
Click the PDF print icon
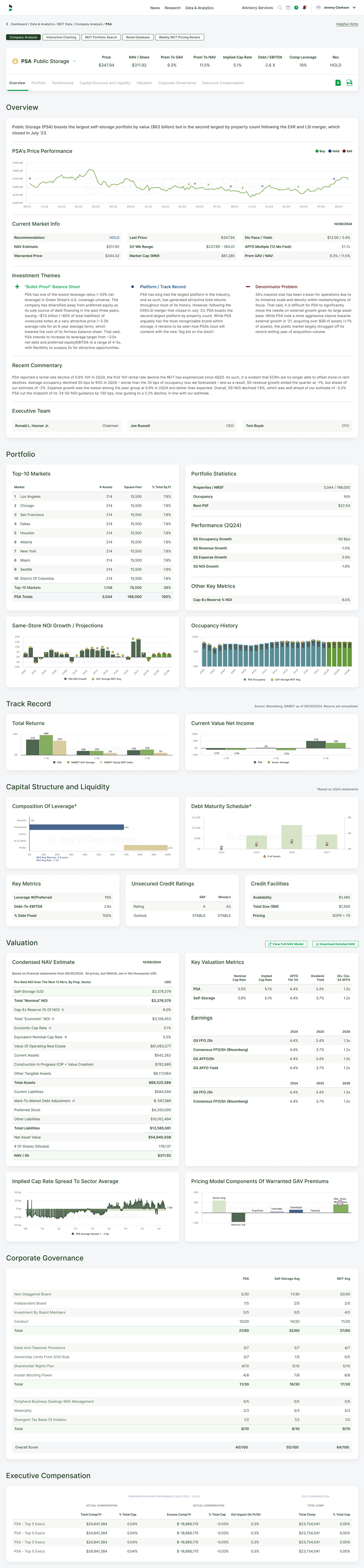tap(349, 83)
